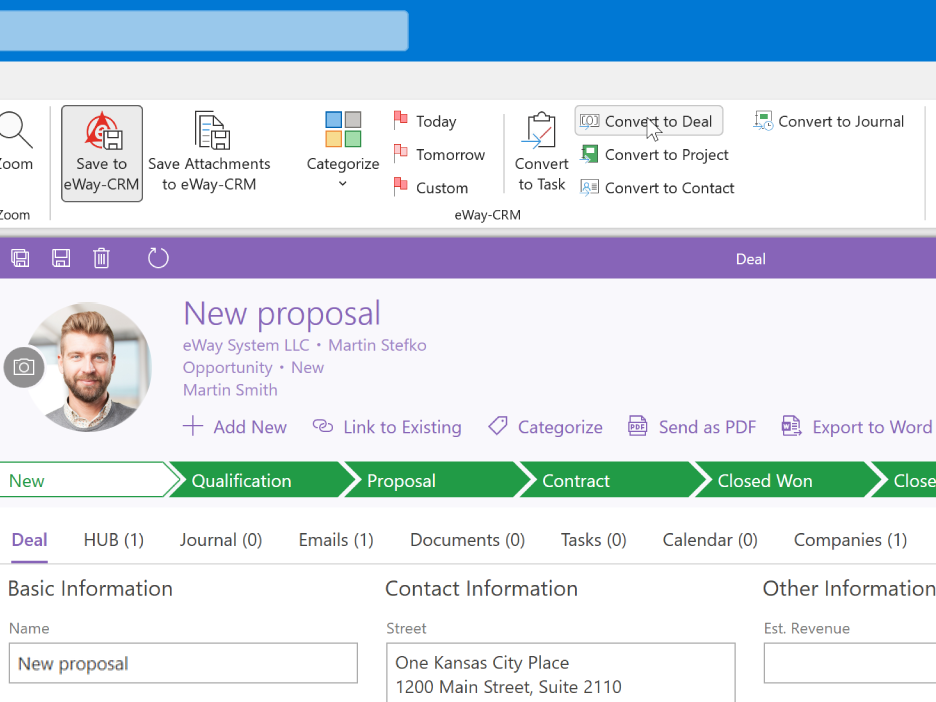
Task: Click the search bar in title area
Action: coord(204,30)
